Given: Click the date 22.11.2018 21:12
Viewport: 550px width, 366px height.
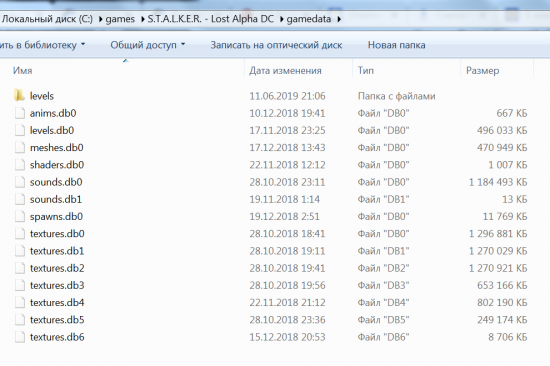Looking at the screenshot, I should point(287,302).
